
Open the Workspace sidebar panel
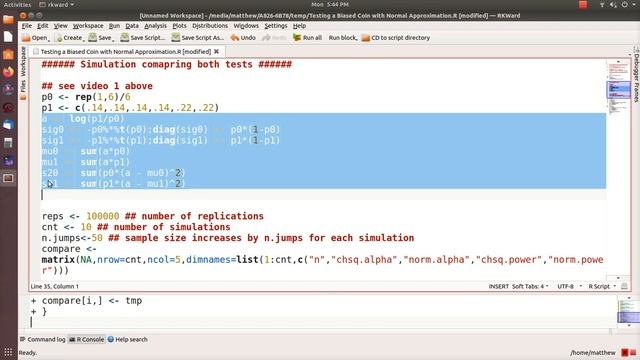[x=23, y=62]
